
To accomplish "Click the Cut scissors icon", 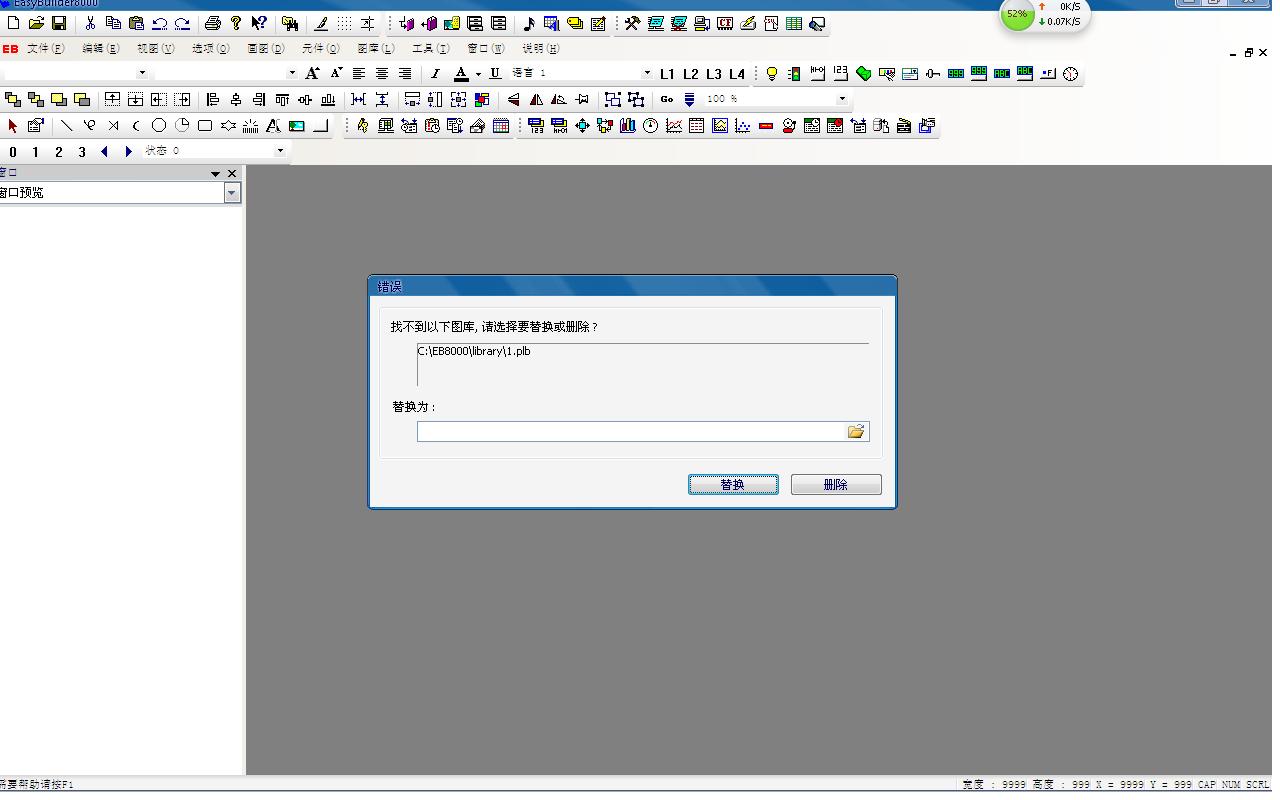I will click(x=90, y=23).
